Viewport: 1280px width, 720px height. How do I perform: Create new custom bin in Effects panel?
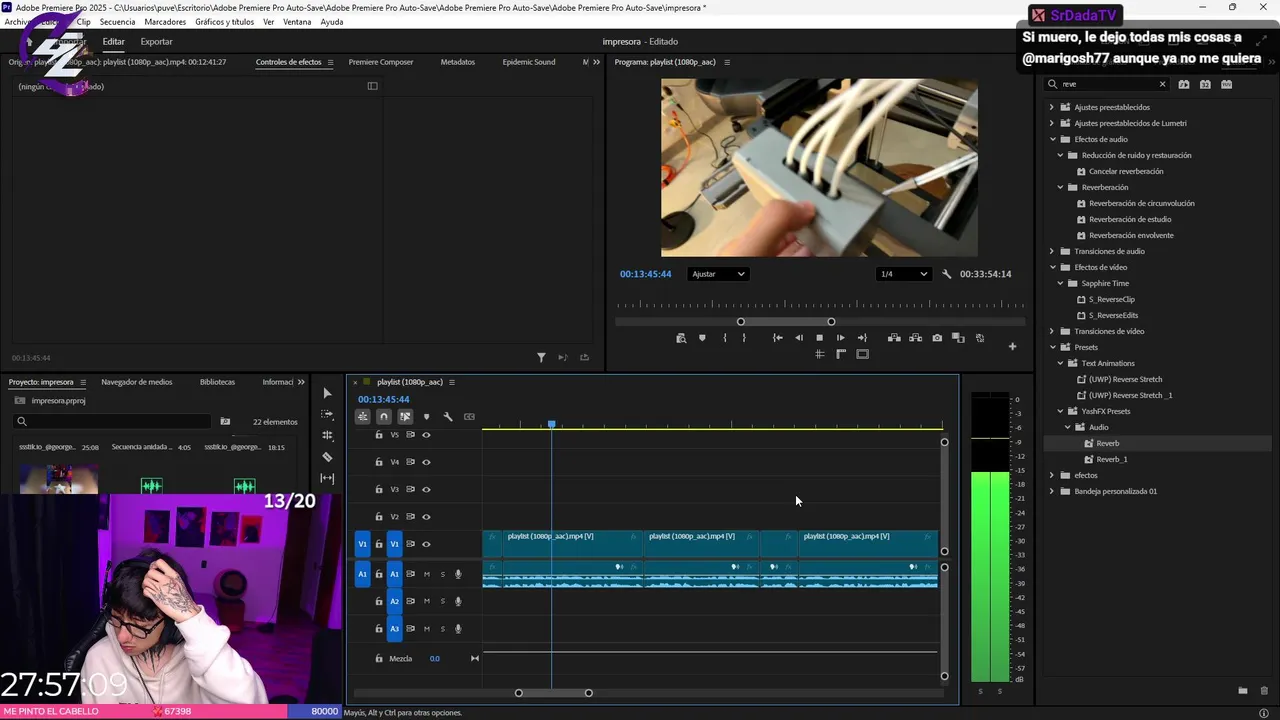[1243, 691]
